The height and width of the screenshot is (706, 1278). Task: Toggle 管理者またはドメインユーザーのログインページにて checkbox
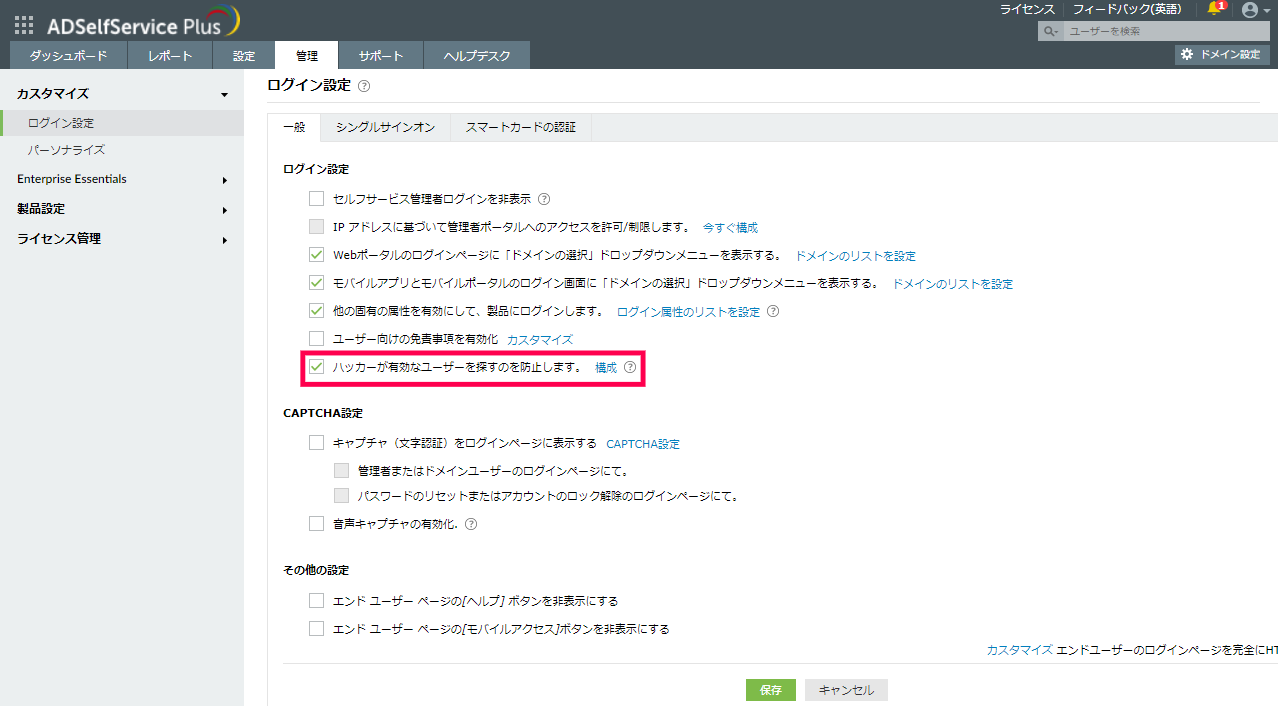(342, 470)
